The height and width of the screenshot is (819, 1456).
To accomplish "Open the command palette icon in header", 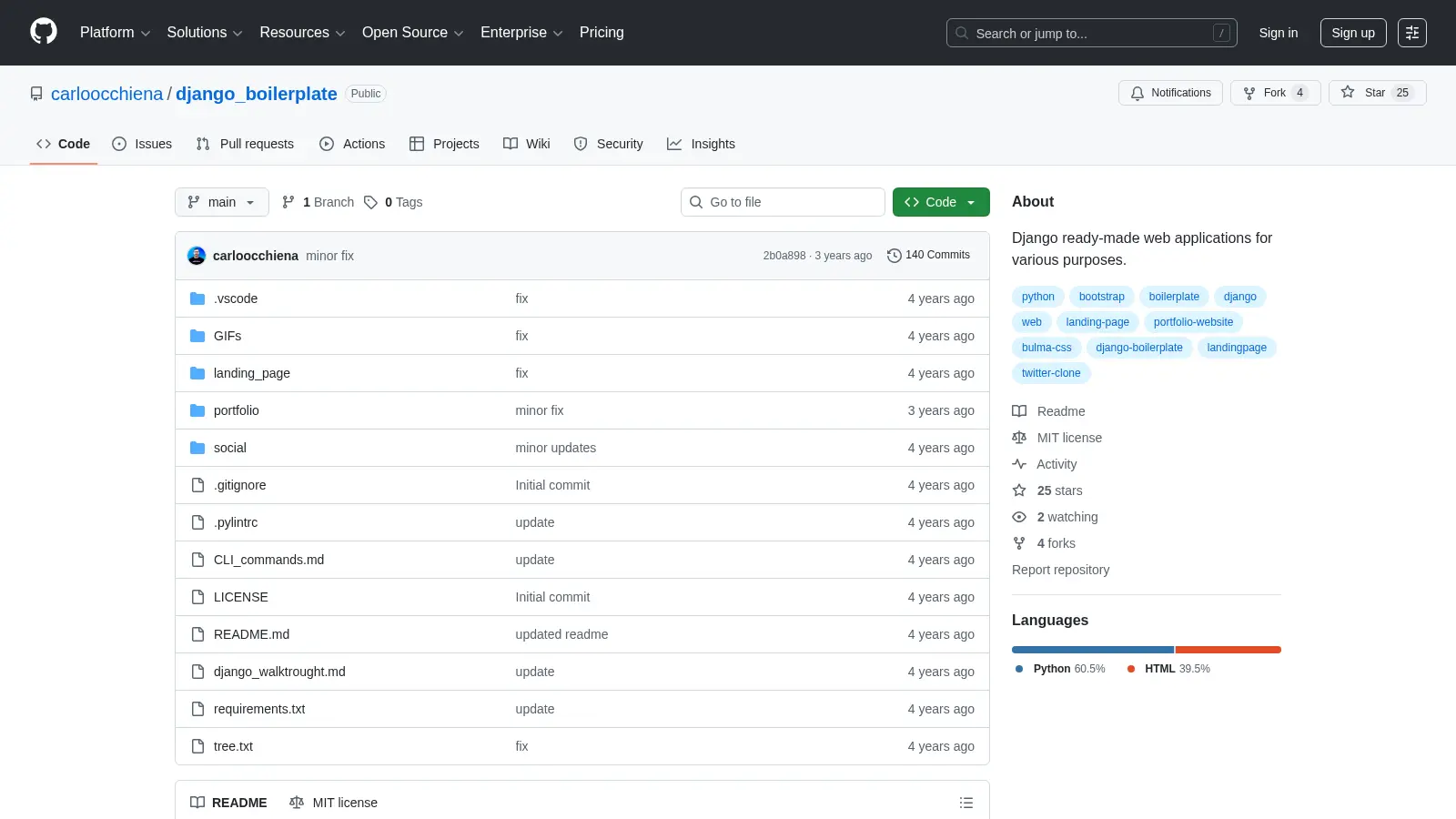I will click(x=1412, y=33).
